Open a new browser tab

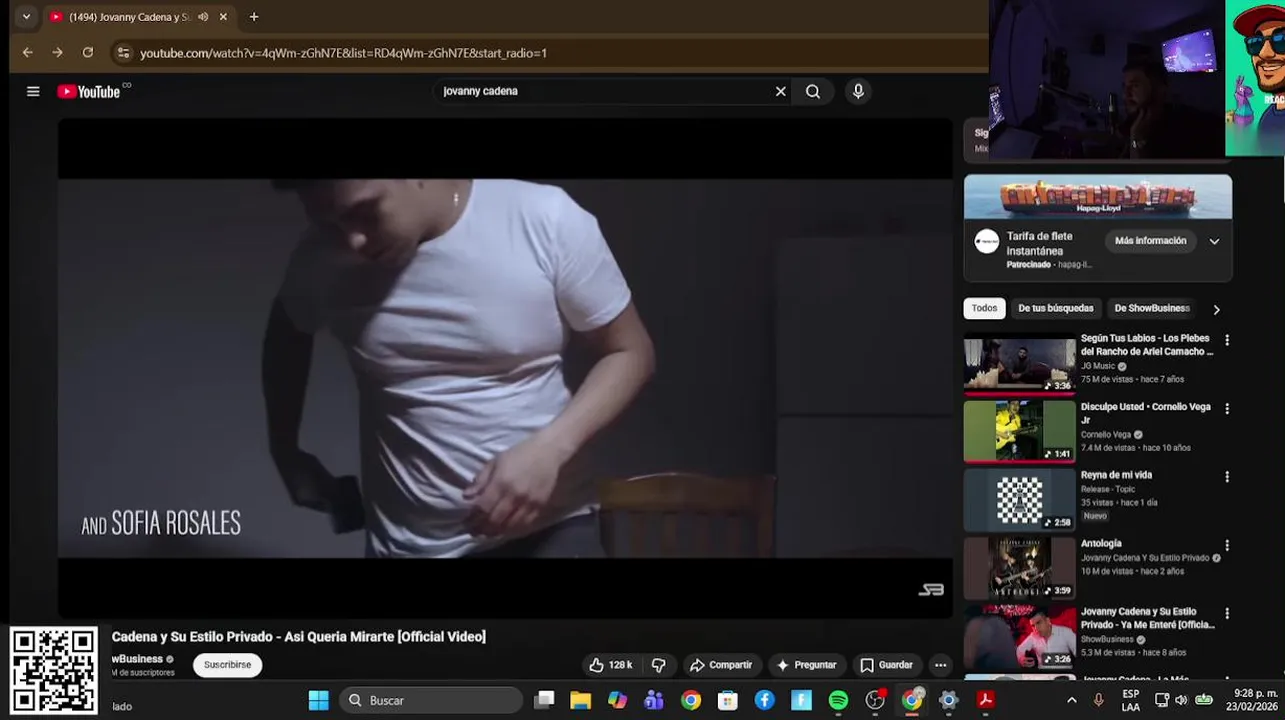[x=254, y=17]
